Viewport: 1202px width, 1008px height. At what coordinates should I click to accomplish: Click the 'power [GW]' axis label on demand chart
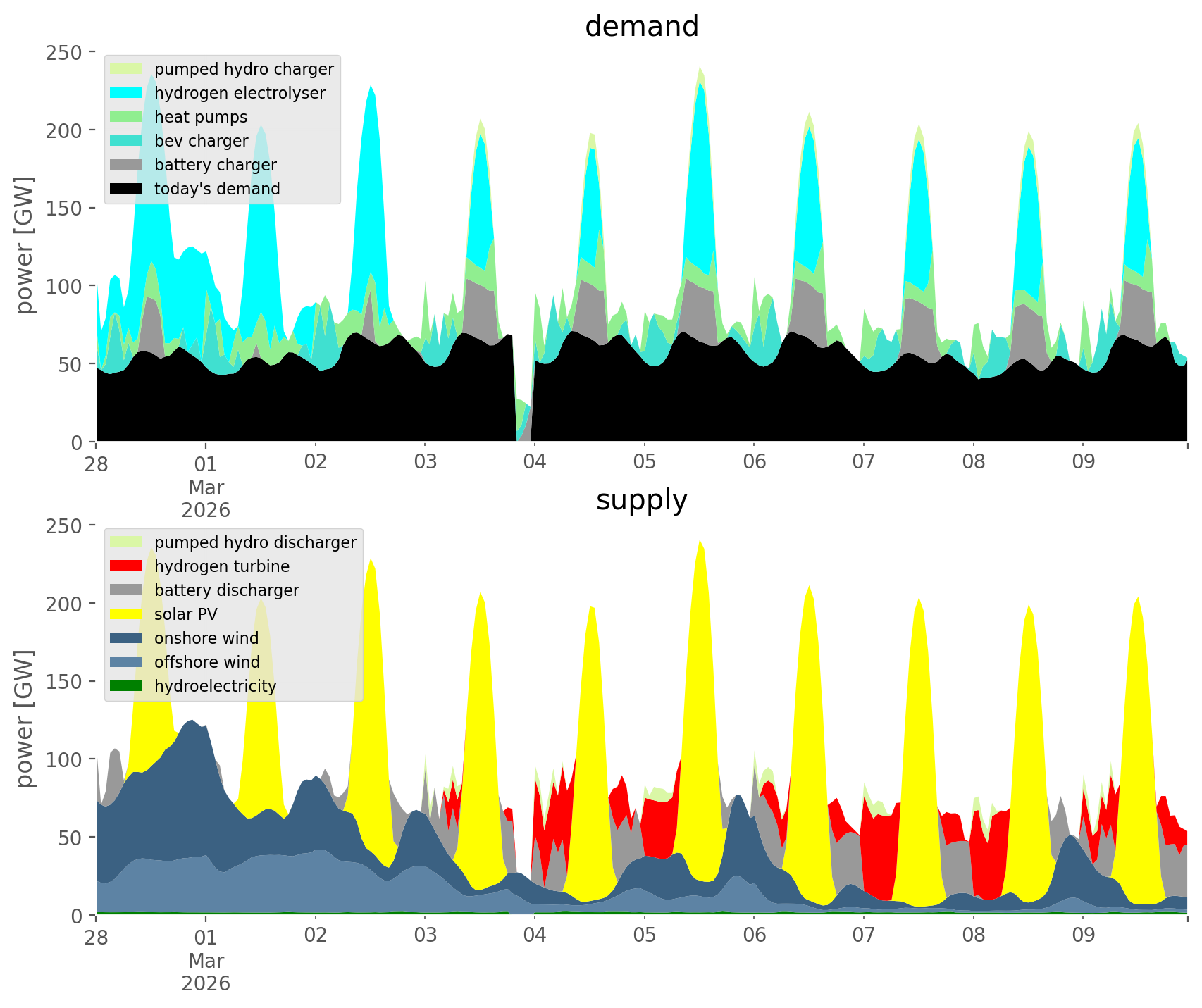[25, 246]
